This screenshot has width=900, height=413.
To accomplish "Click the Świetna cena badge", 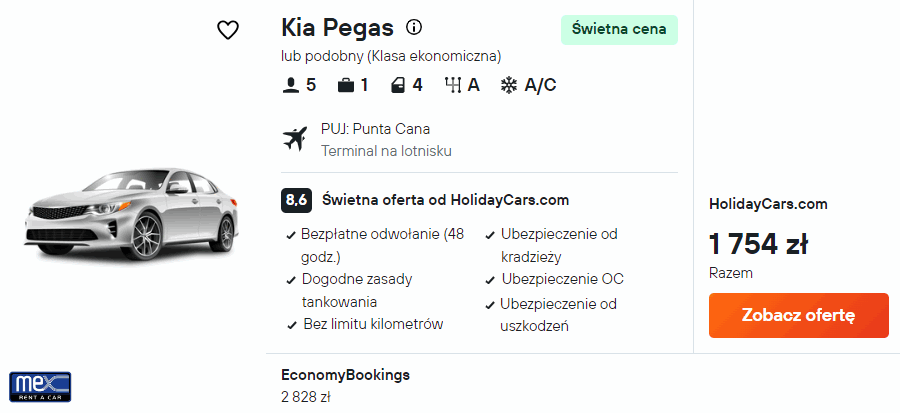I will [x=619, y=29].
